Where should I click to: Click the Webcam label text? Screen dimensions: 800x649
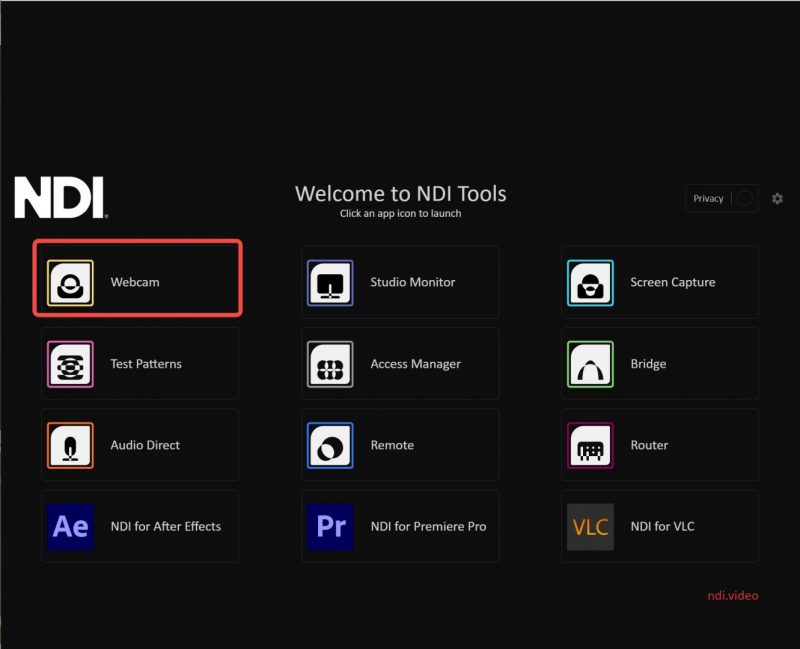[135, 282]
